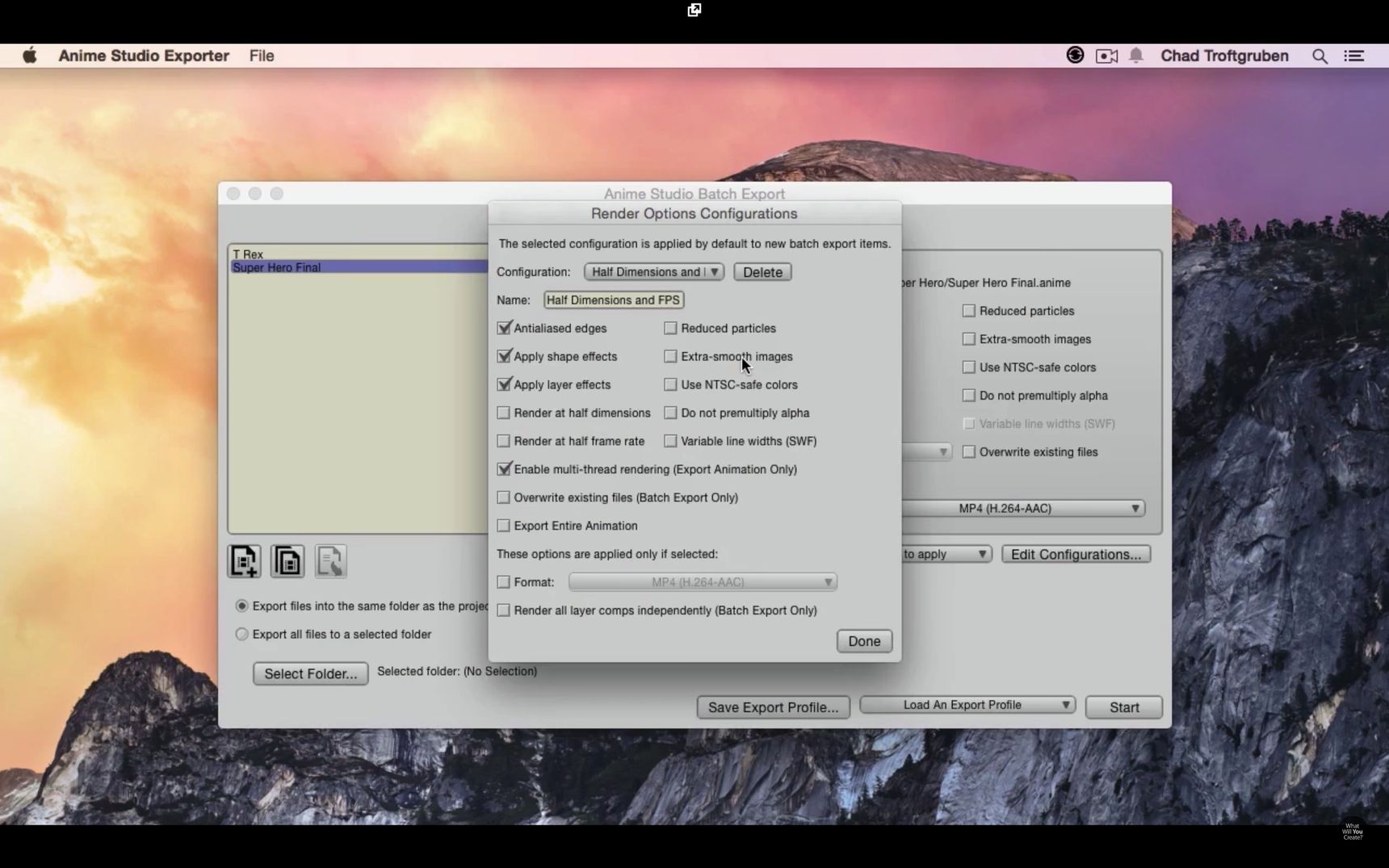This screenshot has width=1389, height=868.
Task: Check Reduced particles in the dialog
Action: [670, 328]
